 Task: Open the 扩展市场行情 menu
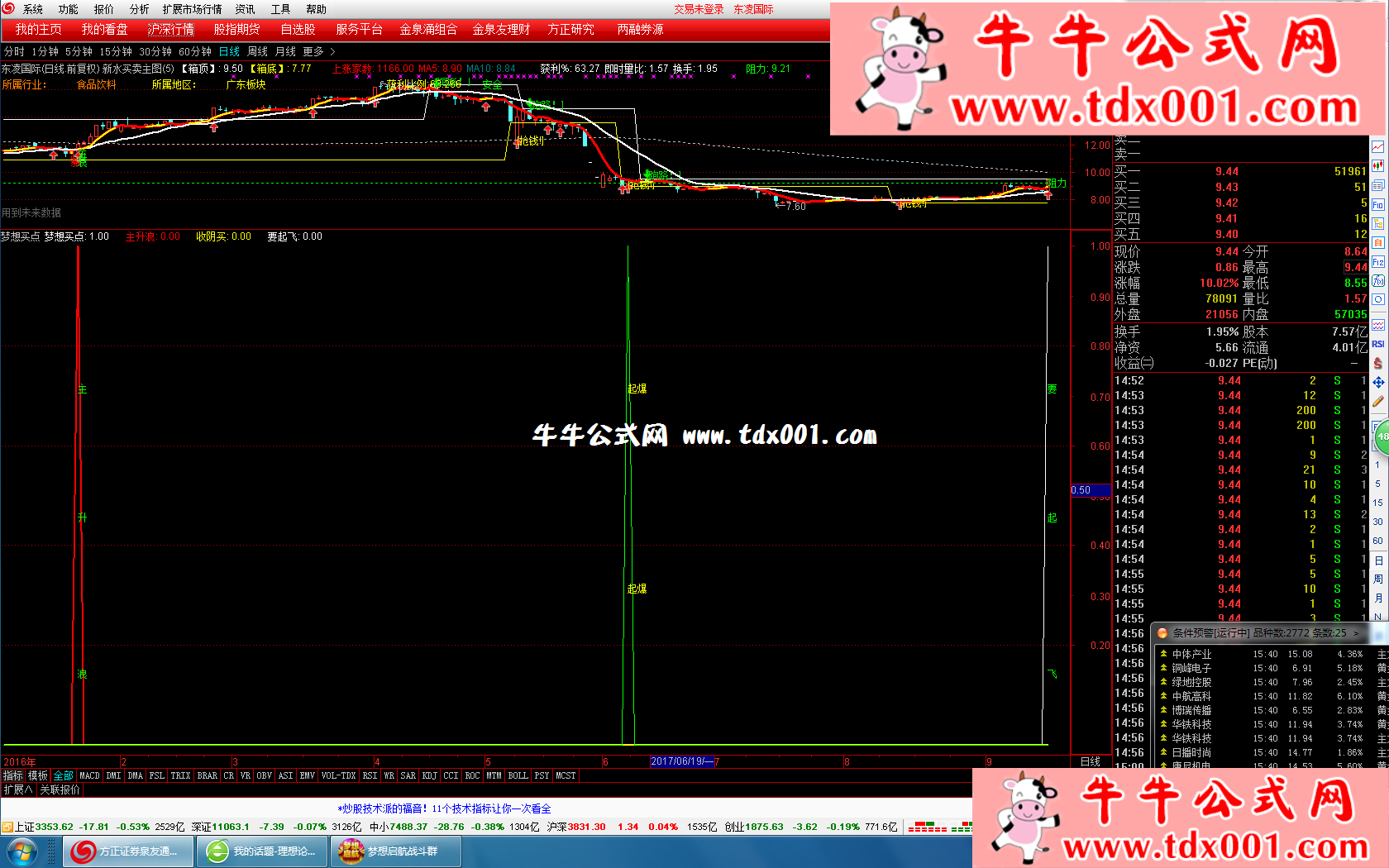click(x=193, y=9)
